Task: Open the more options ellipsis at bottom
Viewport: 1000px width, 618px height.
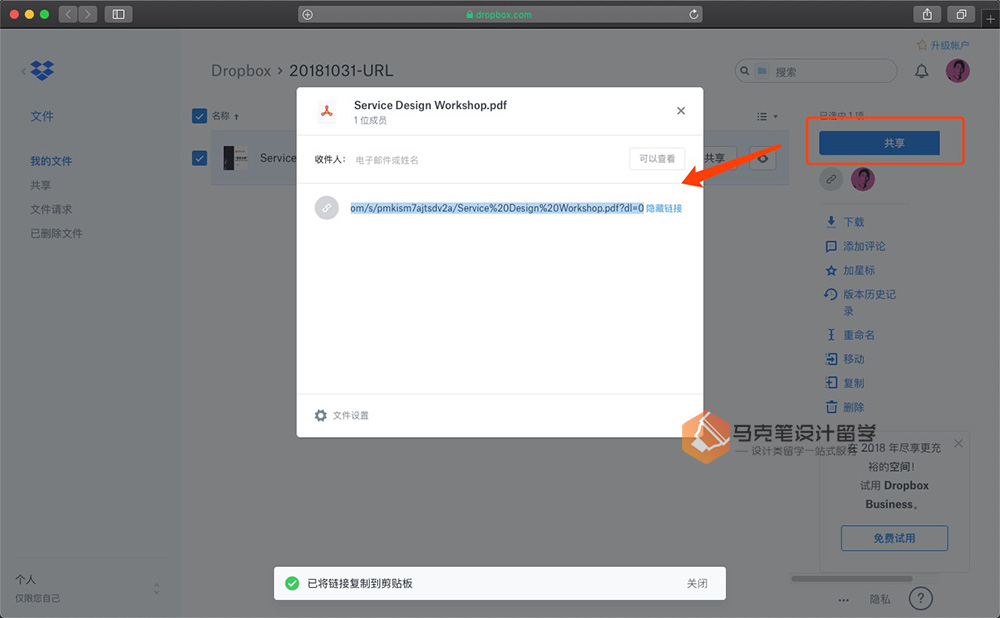Action: 844,600
